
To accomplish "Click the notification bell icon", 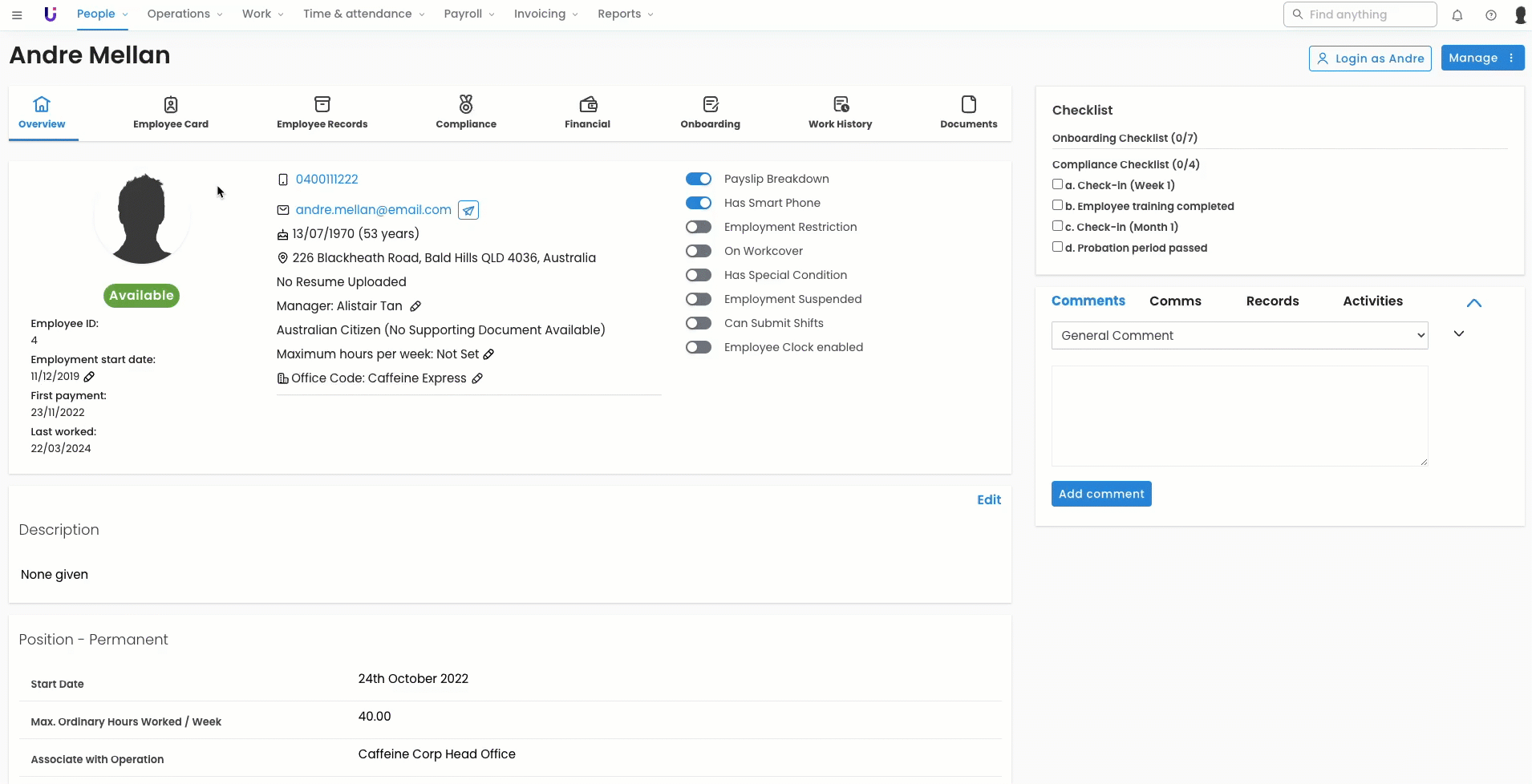I will [1457, 15].
